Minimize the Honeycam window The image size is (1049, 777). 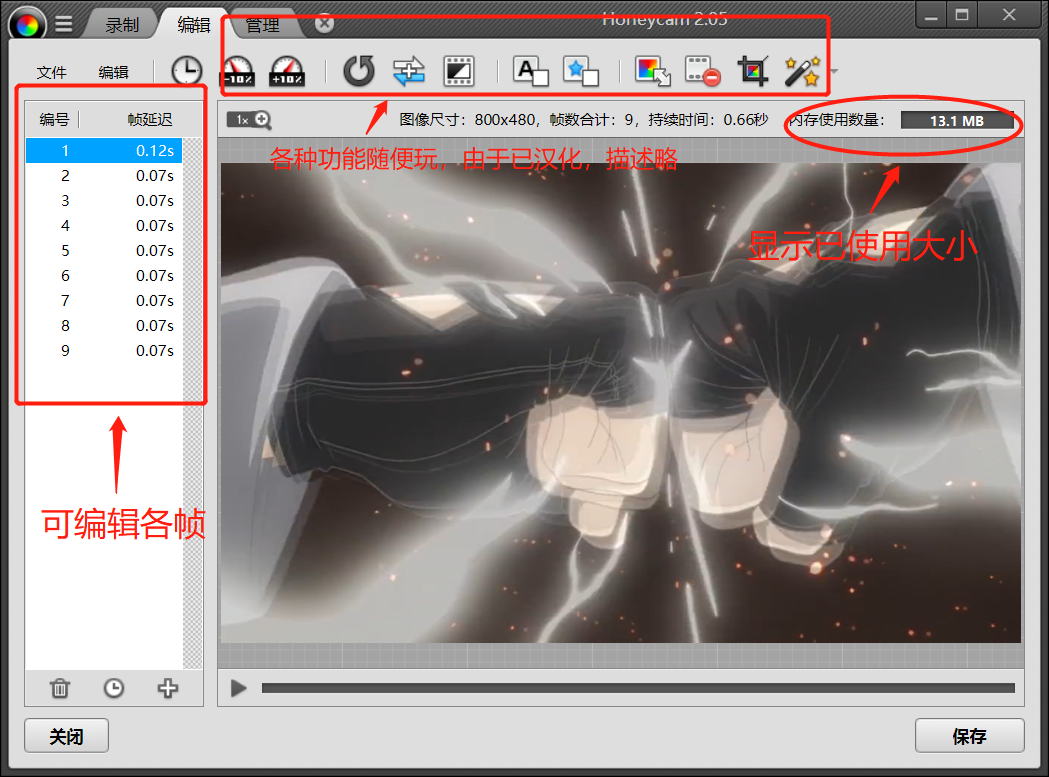click(x=931, y=15)
